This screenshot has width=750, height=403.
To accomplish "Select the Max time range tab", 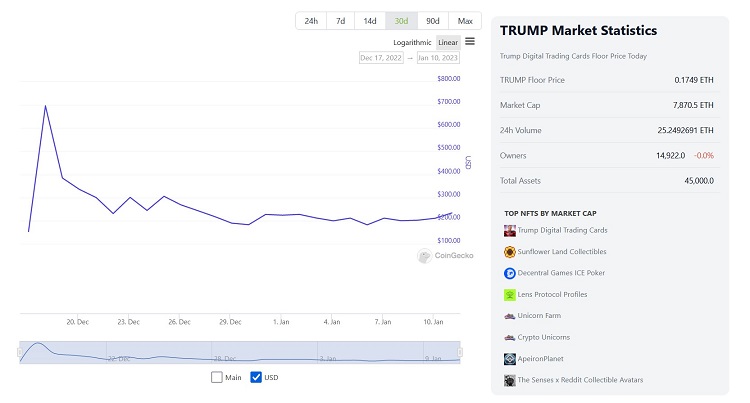I will [465, 21].
